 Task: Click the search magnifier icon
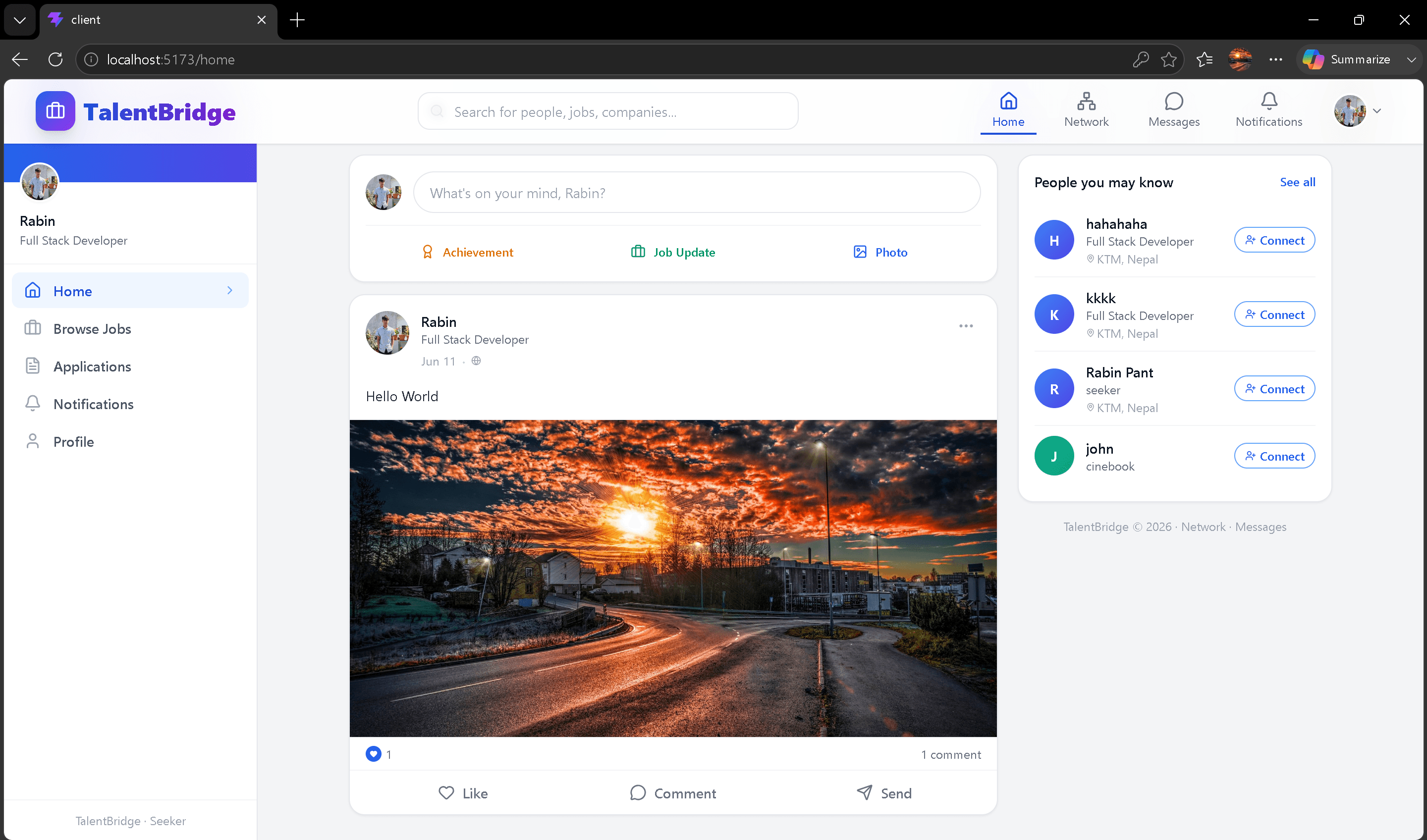pyautogui.click(x=437, y=111)
